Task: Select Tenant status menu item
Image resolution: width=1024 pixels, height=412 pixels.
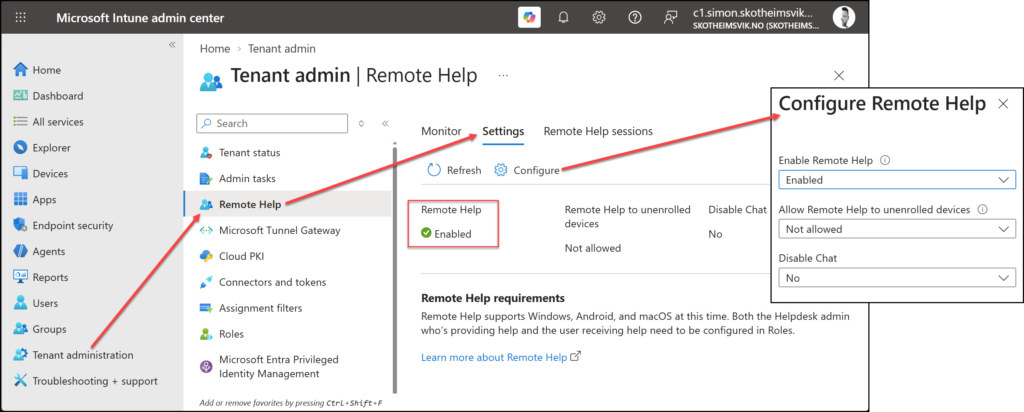Action: pos(249,153)
